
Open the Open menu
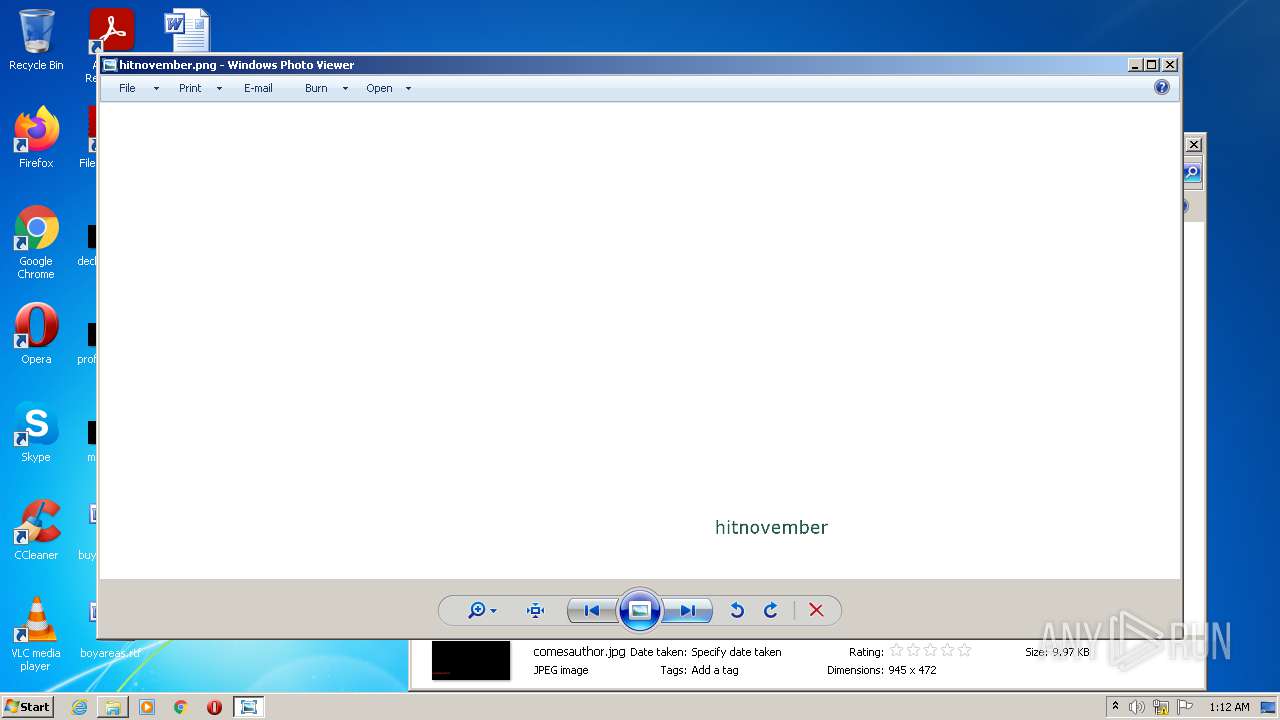click(x=379, y=88)
